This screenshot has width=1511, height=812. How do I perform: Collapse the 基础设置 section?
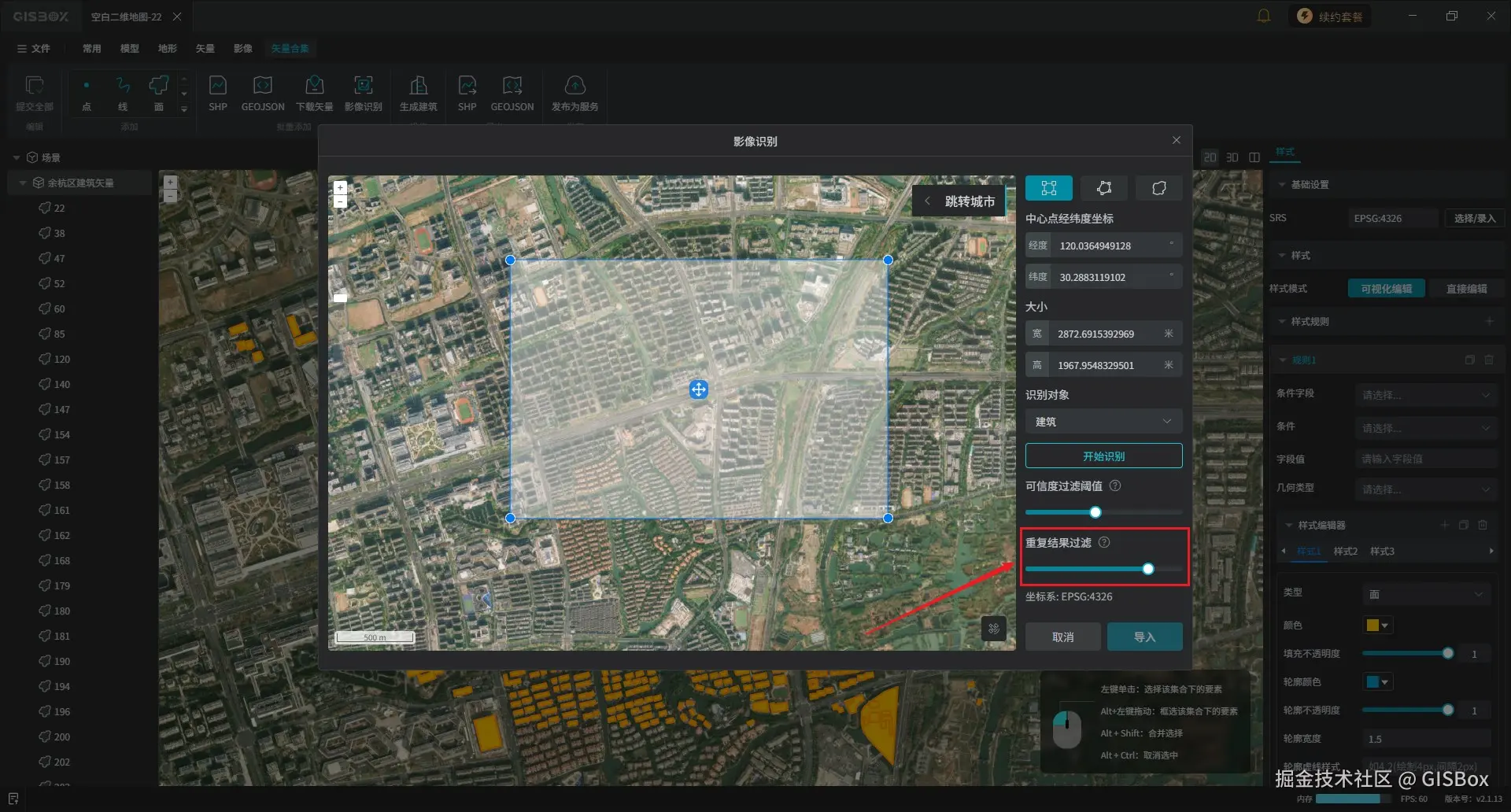pos(1282,185)
